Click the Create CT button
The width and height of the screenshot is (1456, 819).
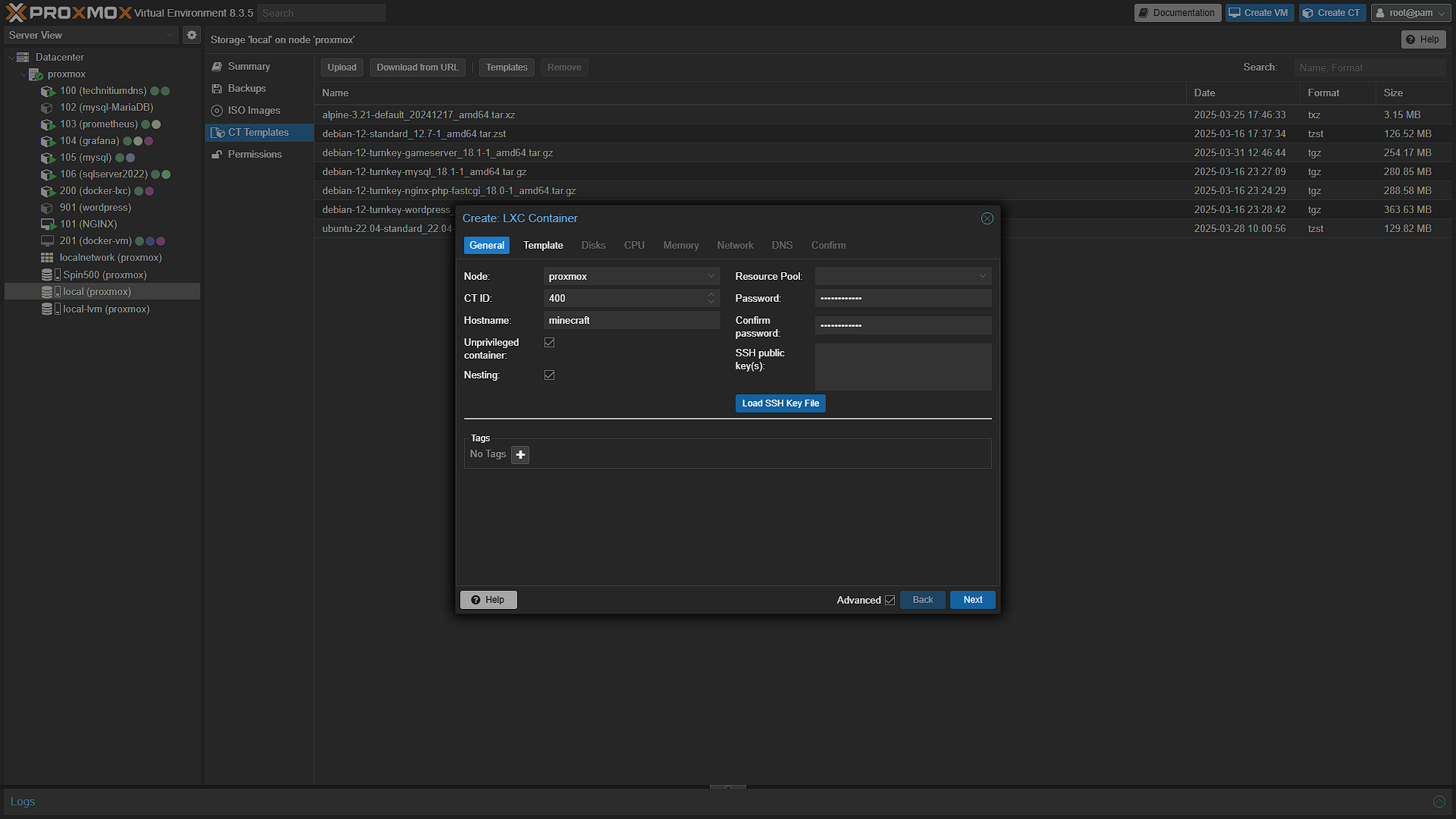pos(1332,13)
